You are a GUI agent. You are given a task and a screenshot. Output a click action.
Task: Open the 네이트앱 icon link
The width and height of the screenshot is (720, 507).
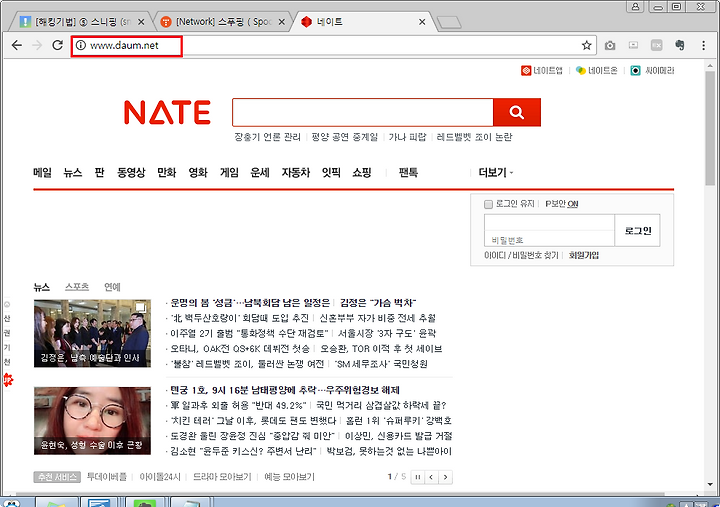(542, 70)
